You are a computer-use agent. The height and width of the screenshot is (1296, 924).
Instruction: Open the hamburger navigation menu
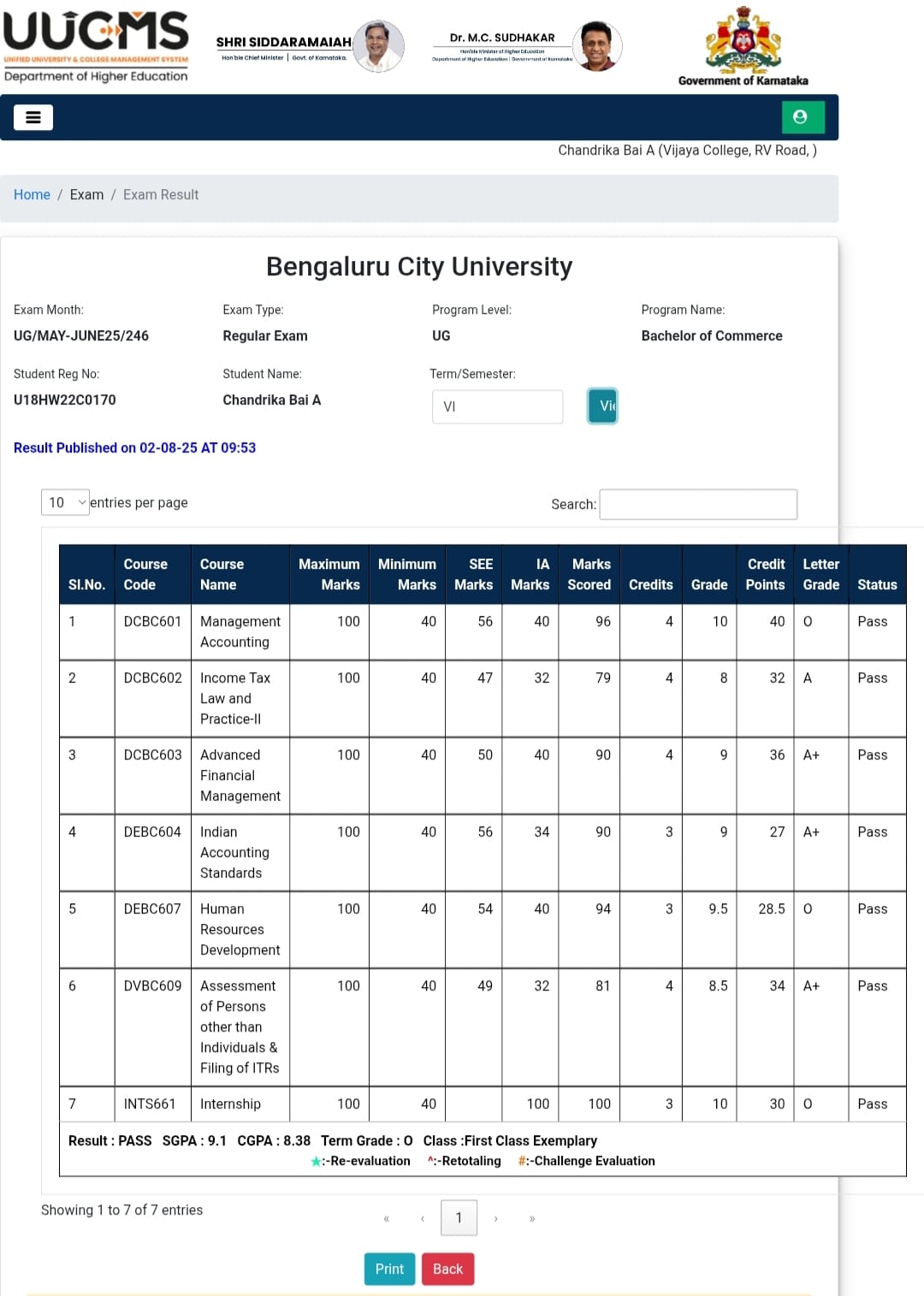(x=33, y=117)
